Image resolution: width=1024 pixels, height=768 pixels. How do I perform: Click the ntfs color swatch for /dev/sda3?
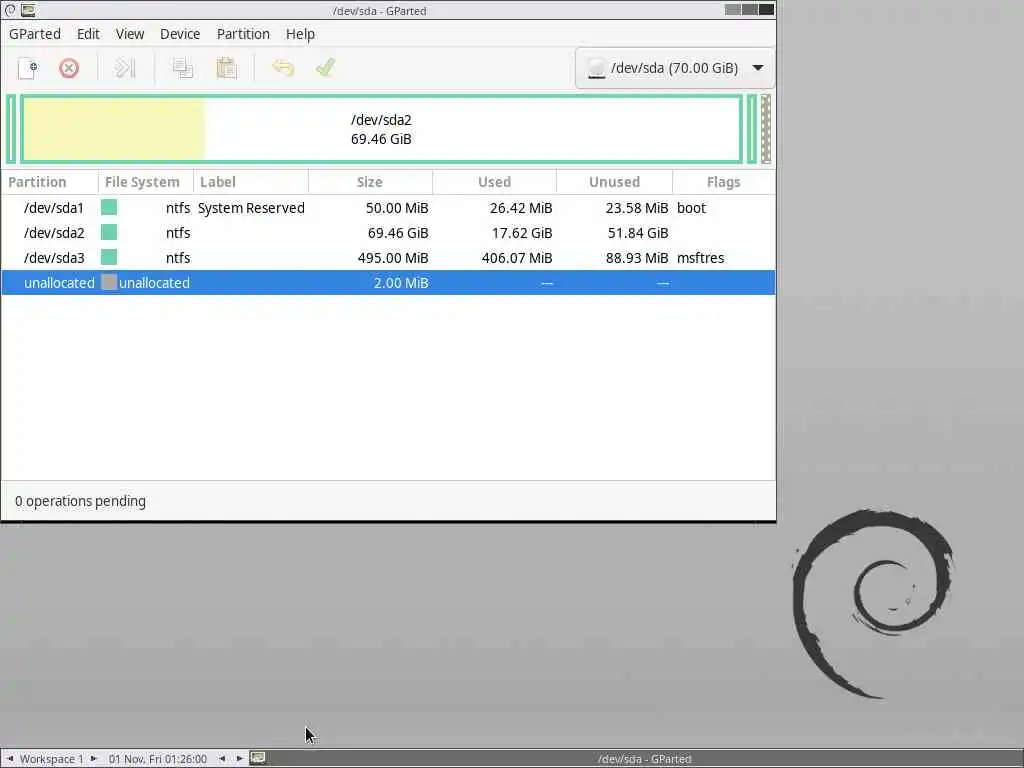pyautogui.click(x=109, y=257)
